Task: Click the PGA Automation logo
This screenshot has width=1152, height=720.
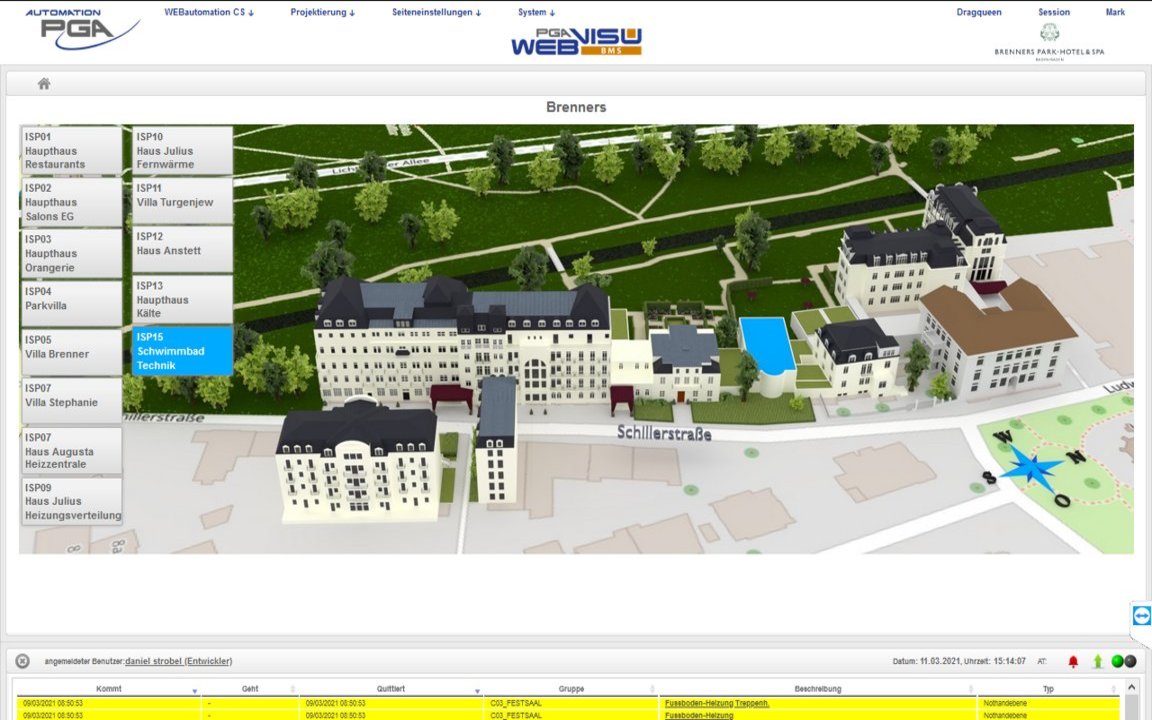Action: tap(82, 29)
